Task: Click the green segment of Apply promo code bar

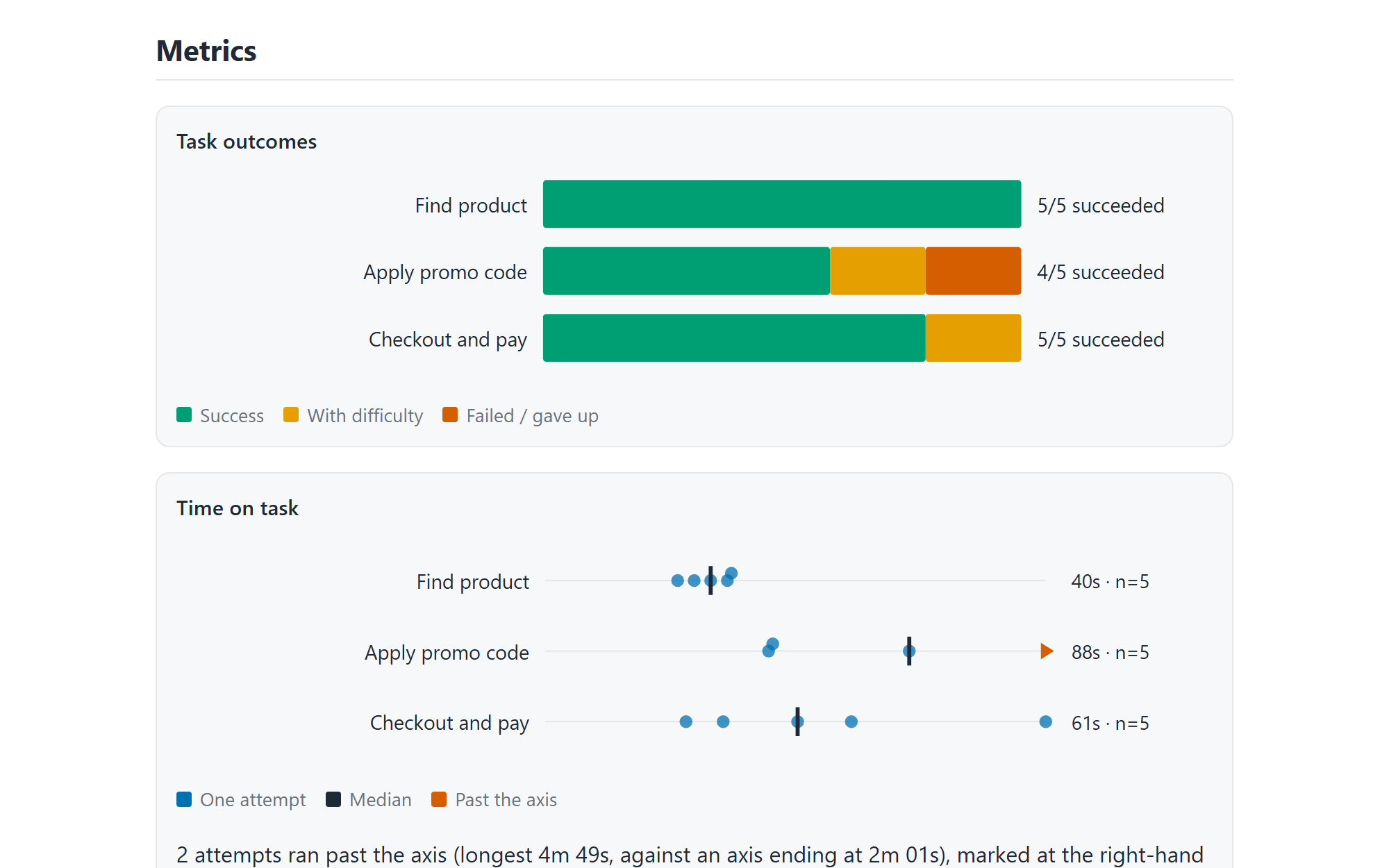Action: coord(686,271)
